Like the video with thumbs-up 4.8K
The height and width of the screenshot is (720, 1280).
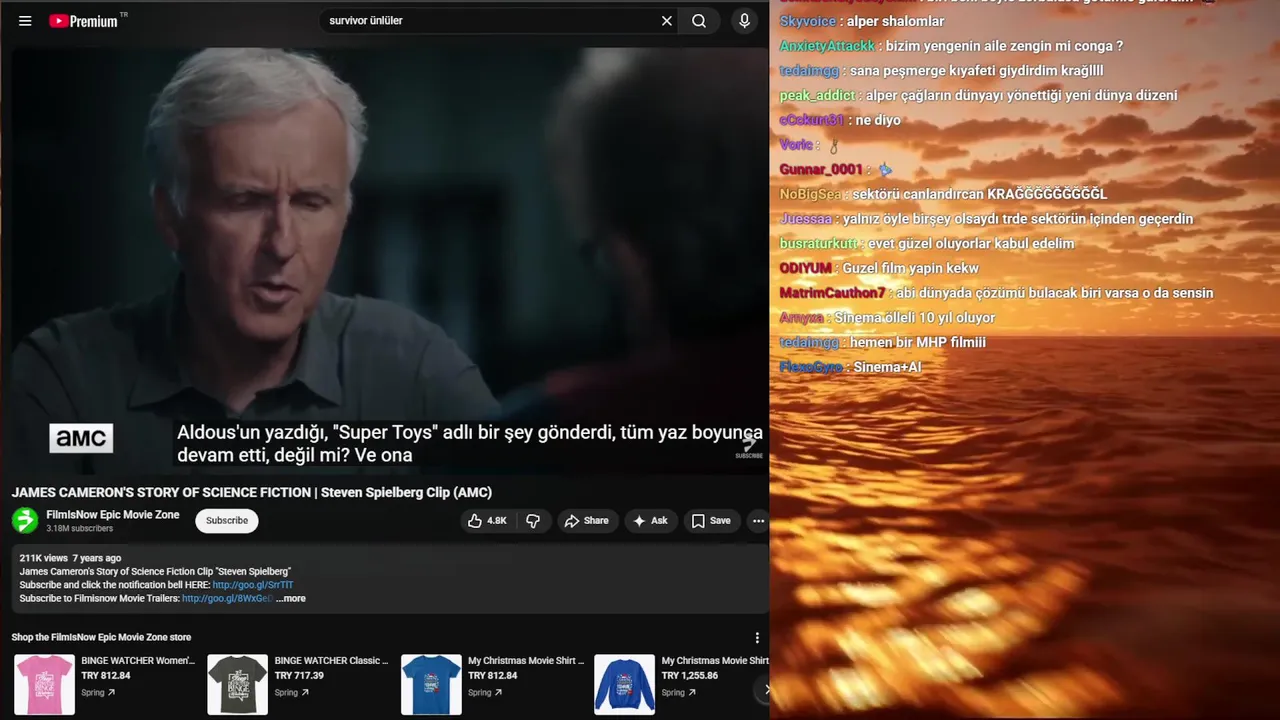[x=487, y=521]
